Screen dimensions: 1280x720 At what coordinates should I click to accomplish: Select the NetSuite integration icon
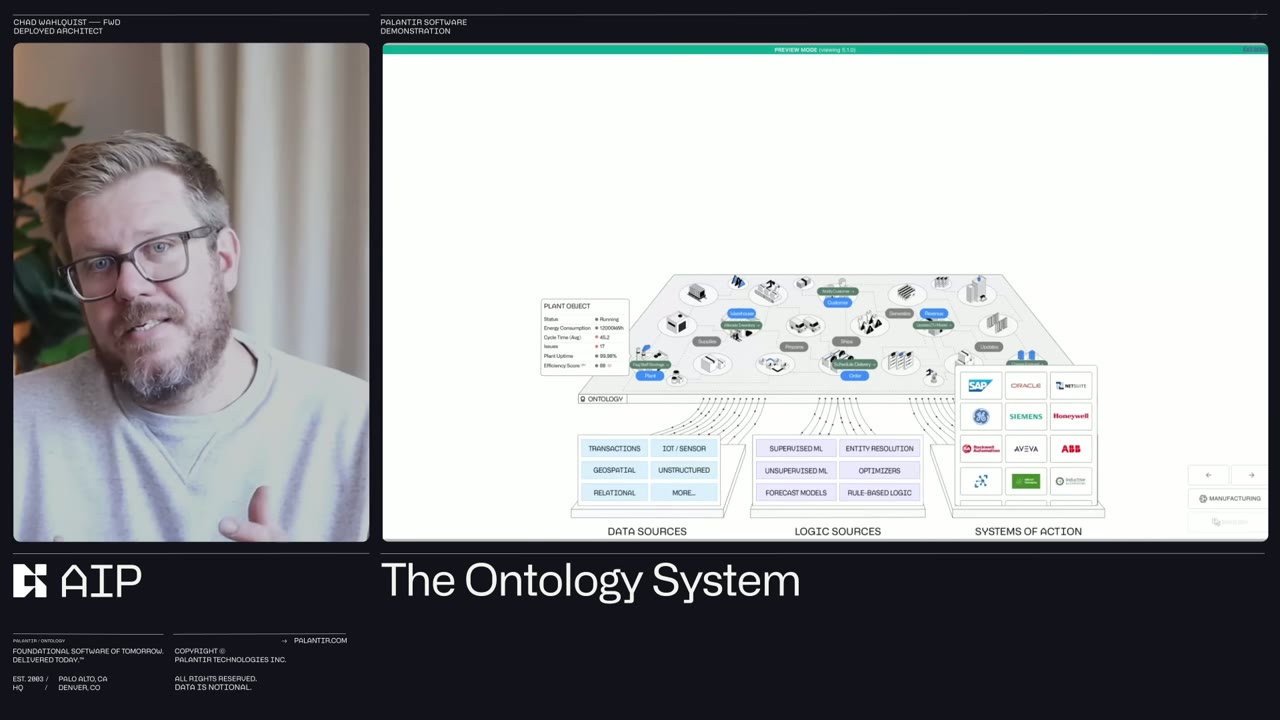click(x=1070, y=385)
